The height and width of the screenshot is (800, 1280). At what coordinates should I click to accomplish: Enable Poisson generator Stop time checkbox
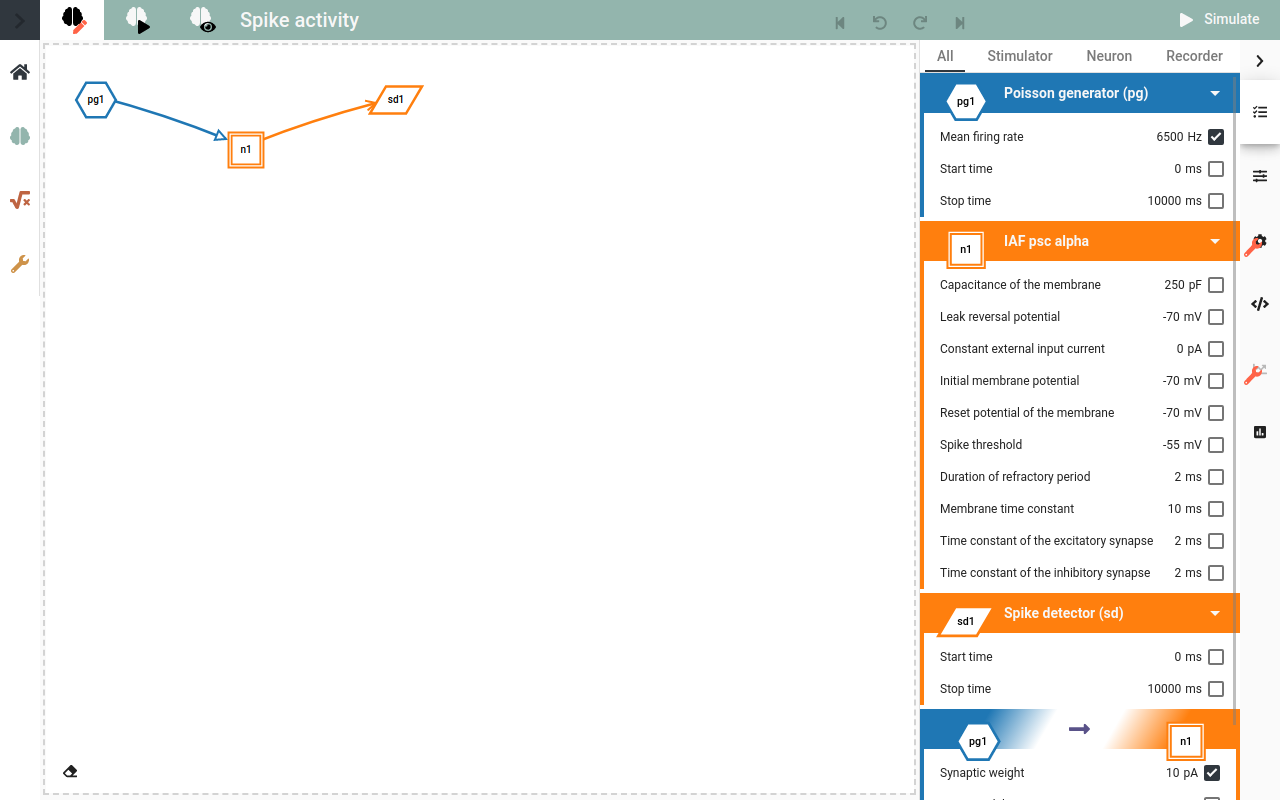pyautogui.click(x=1216, y=201)
